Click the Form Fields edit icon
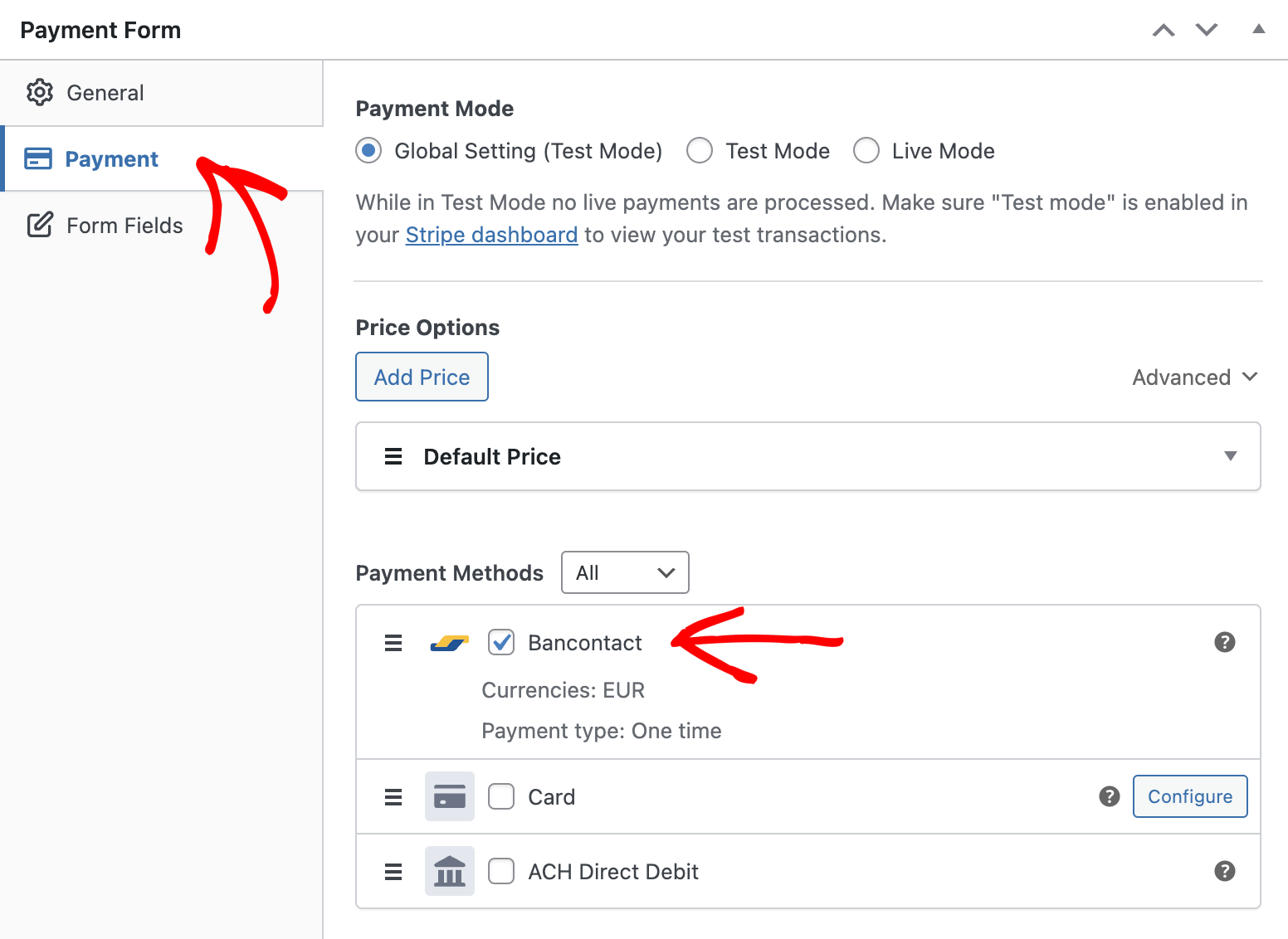The width and height of the screenshot is (1288, 939). point(39,225)
